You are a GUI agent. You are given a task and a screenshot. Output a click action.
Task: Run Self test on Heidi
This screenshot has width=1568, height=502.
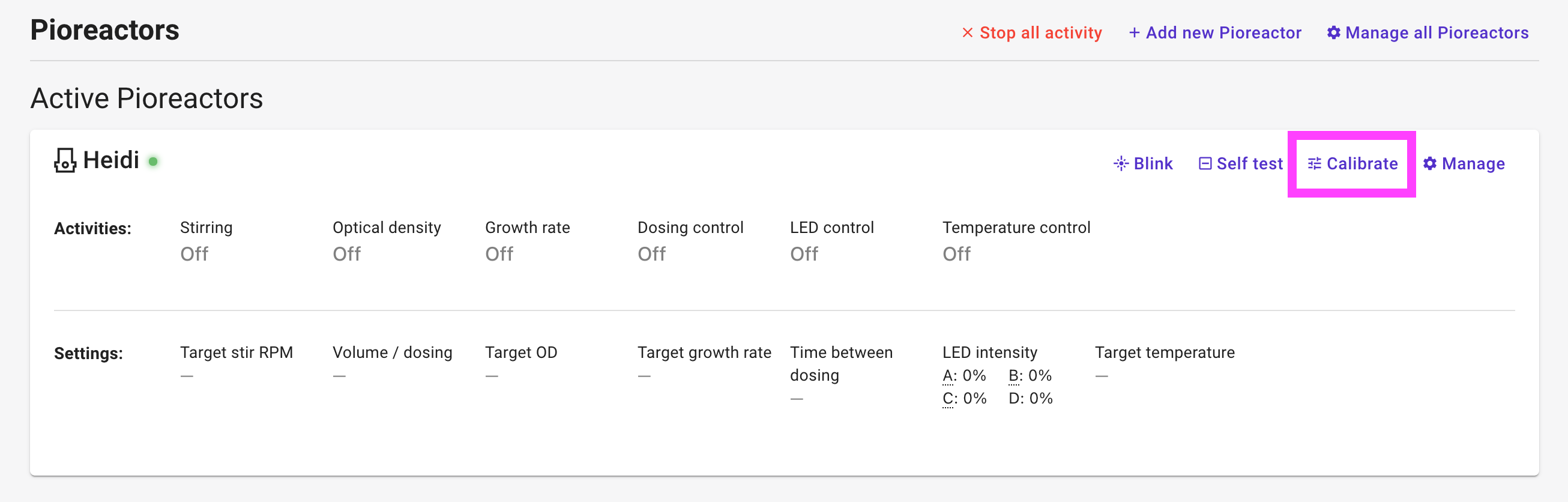(x=1240, y=163)
